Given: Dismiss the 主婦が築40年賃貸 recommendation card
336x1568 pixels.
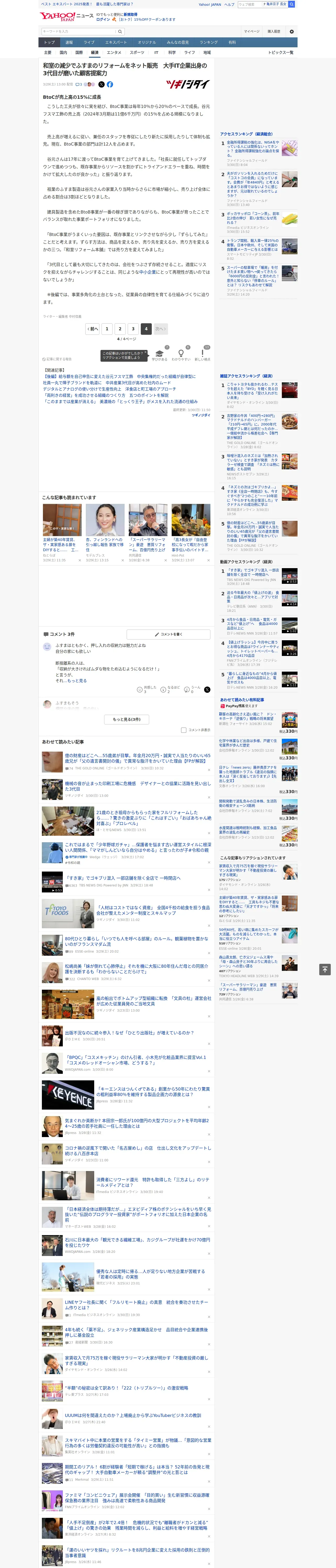Looking at the screenshot, I should point(80,560).
